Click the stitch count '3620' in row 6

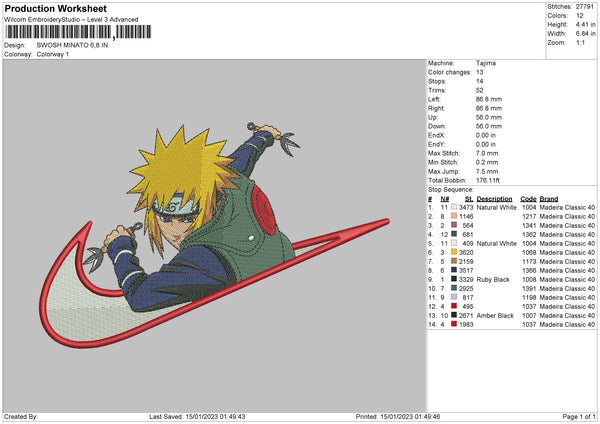point(466,253)
